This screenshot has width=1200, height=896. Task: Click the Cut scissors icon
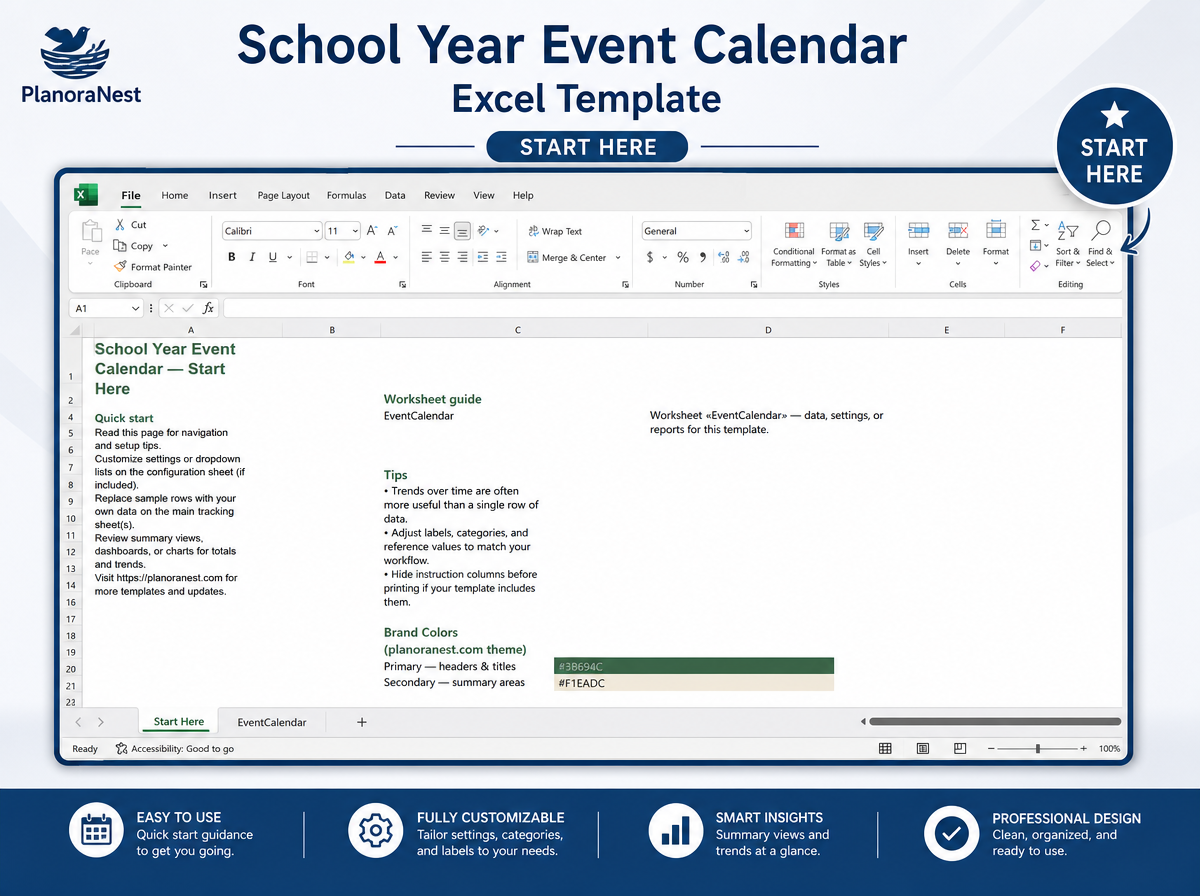pyautogui.click(x=120, y=225)
